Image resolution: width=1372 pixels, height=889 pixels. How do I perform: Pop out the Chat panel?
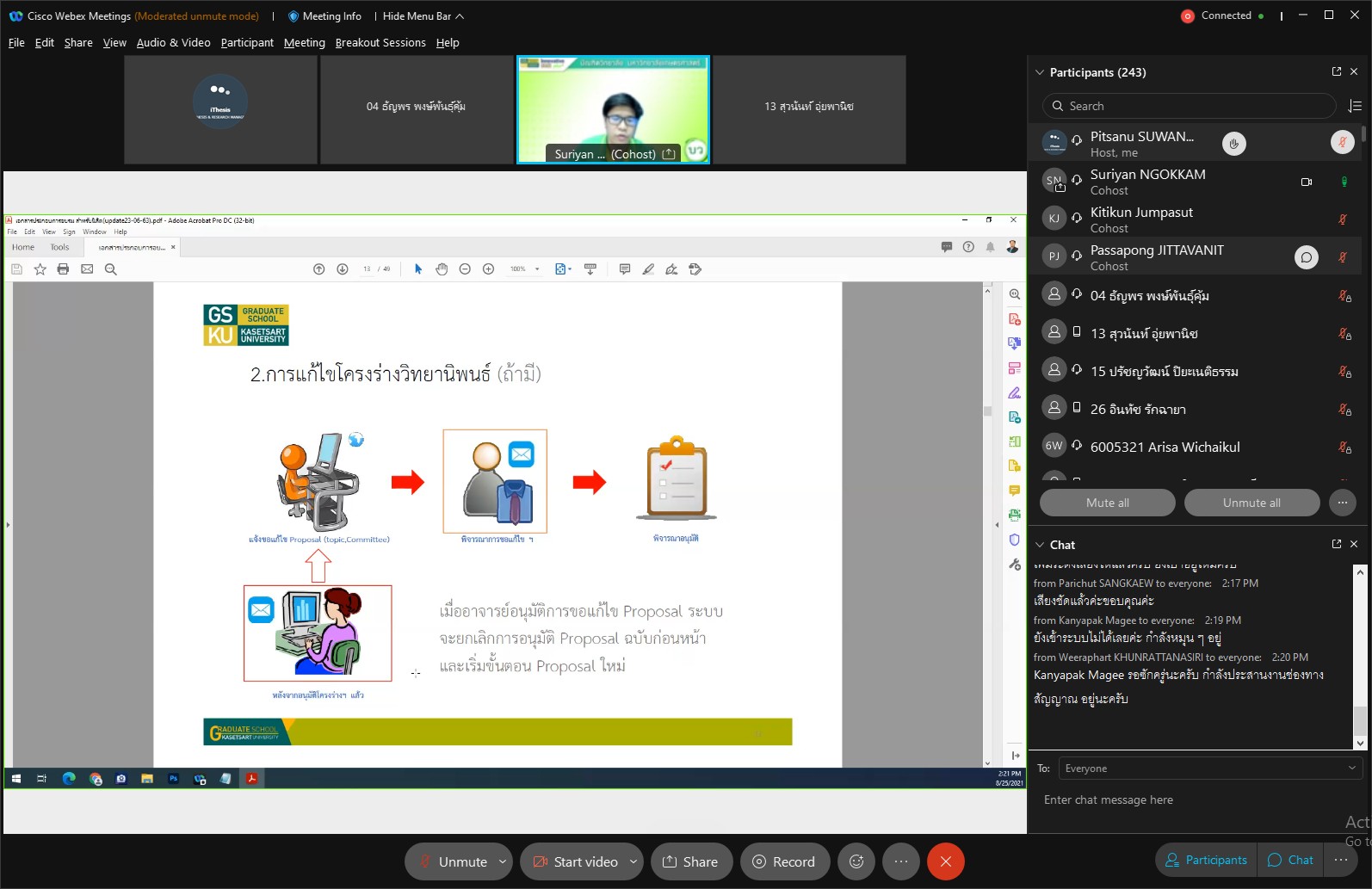[x=1337, y=544]
